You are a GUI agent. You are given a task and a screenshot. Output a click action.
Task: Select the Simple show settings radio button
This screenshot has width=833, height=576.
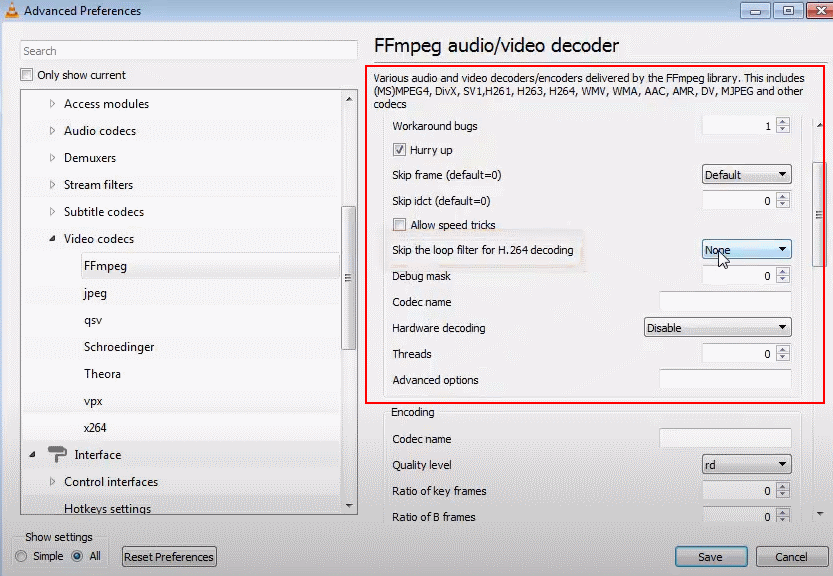click(x=22, y=556)
